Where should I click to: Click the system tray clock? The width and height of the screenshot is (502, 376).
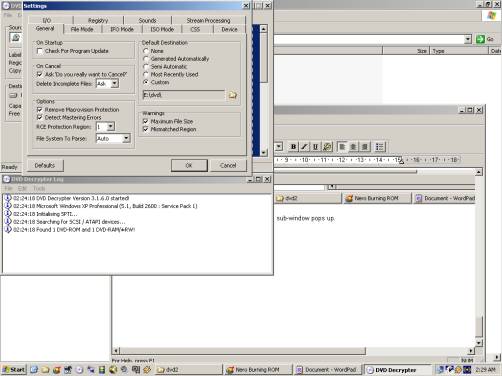tap(485, 370)
